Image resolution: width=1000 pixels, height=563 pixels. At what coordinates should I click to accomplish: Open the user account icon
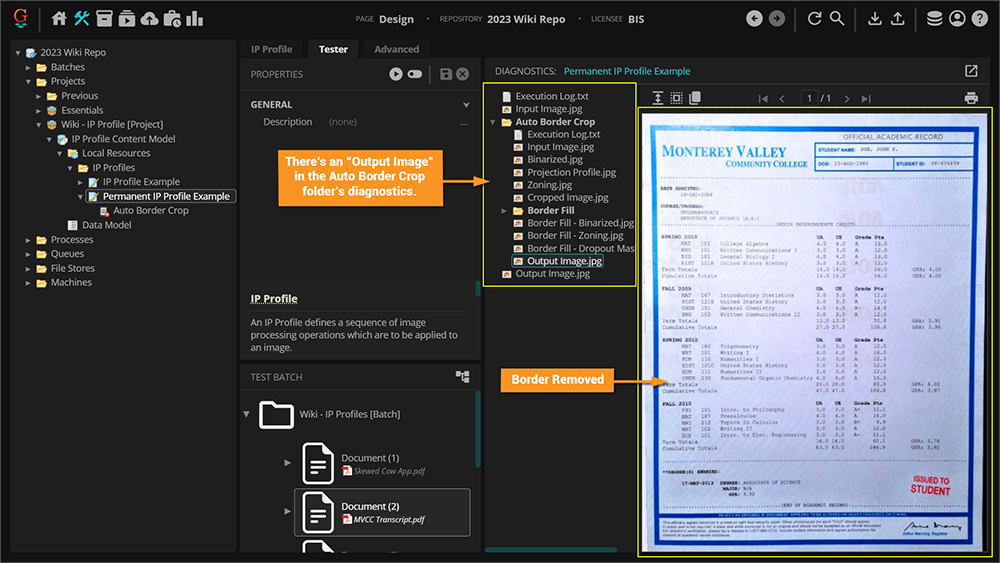[957, 18]
